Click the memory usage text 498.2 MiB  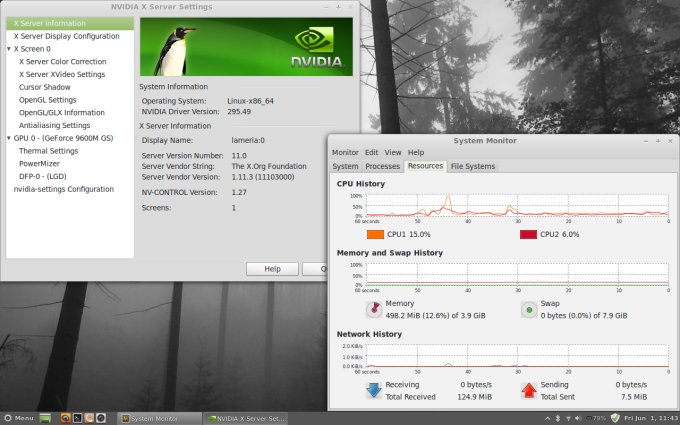(x=435, y=316)
